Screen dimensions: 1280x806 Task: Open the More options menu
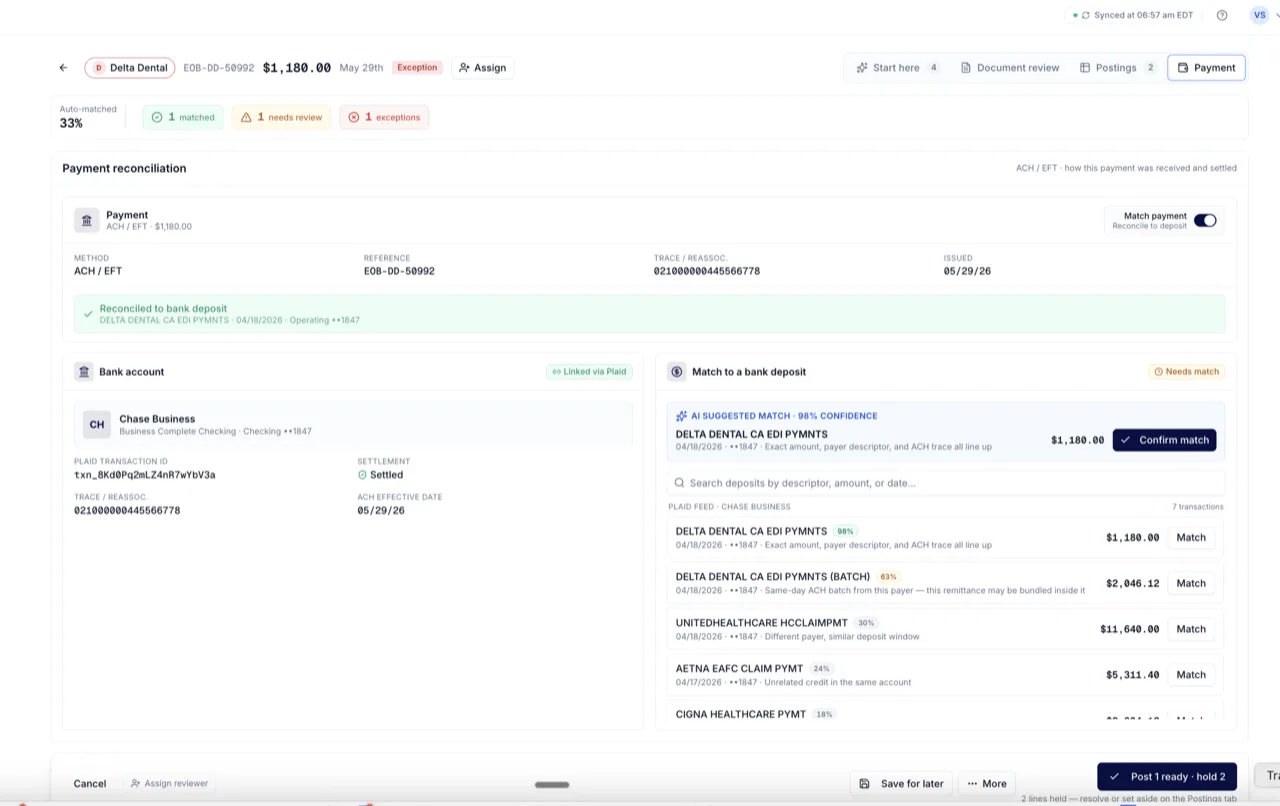click(987, 784)
